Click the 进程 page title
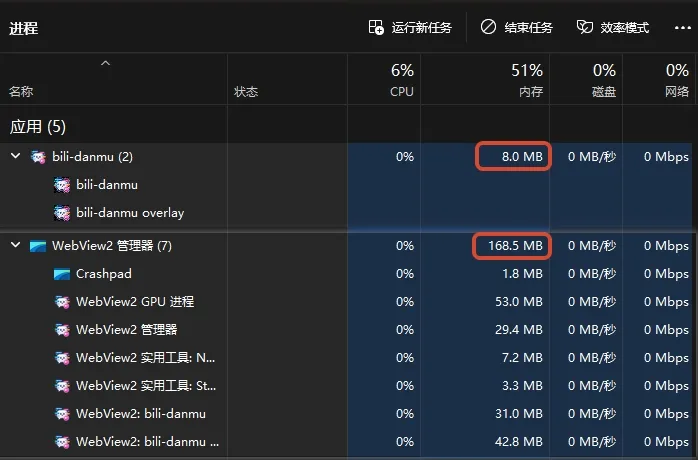 tap(24, 28)
